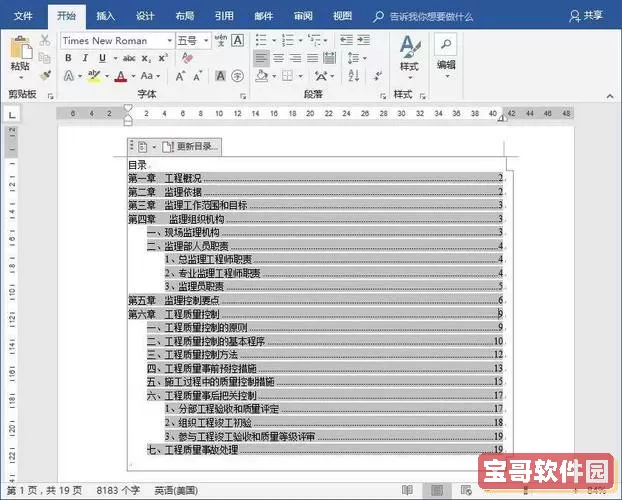Switch to the Design (设计) tab
The width and height of the screenshot is (622, 500).
tap(145, 16)
